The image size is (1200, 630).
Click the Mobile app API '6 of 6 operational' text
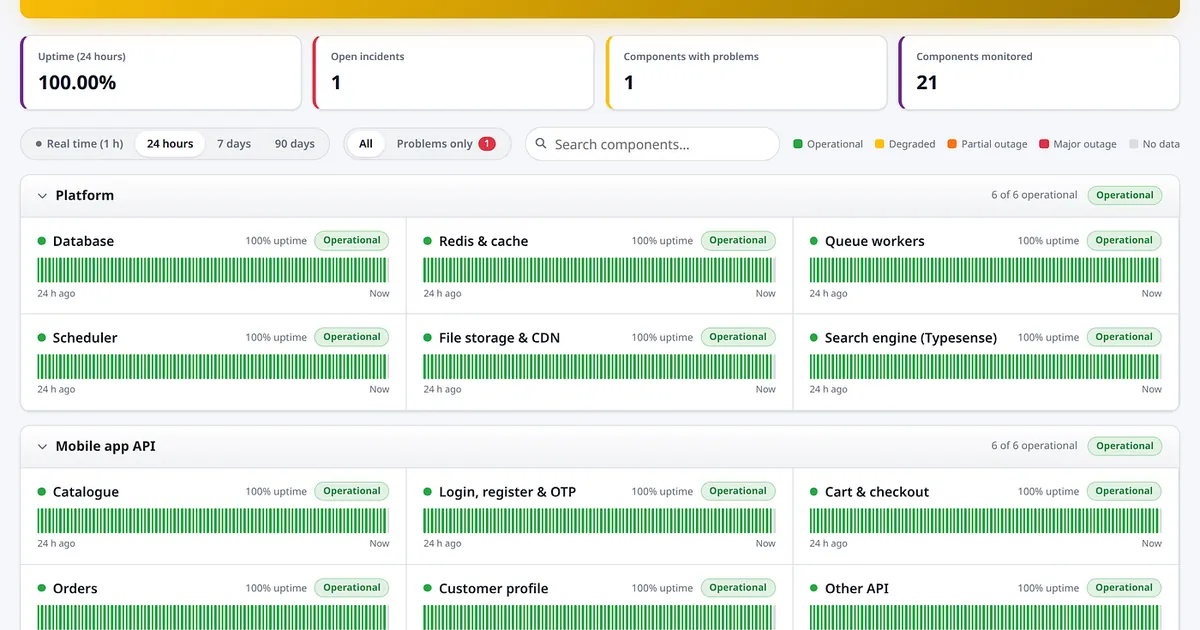point(1034,446)
